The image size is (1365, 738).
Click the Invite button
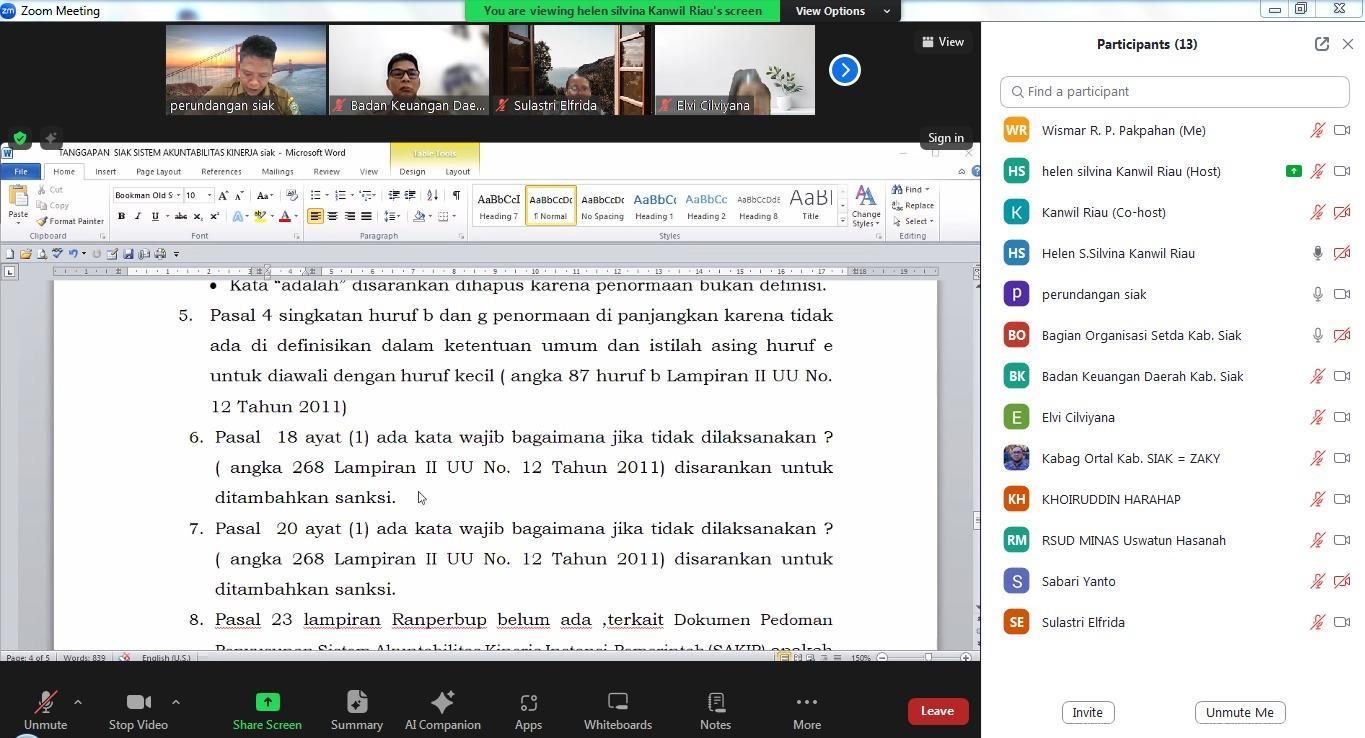(1087, 712)
